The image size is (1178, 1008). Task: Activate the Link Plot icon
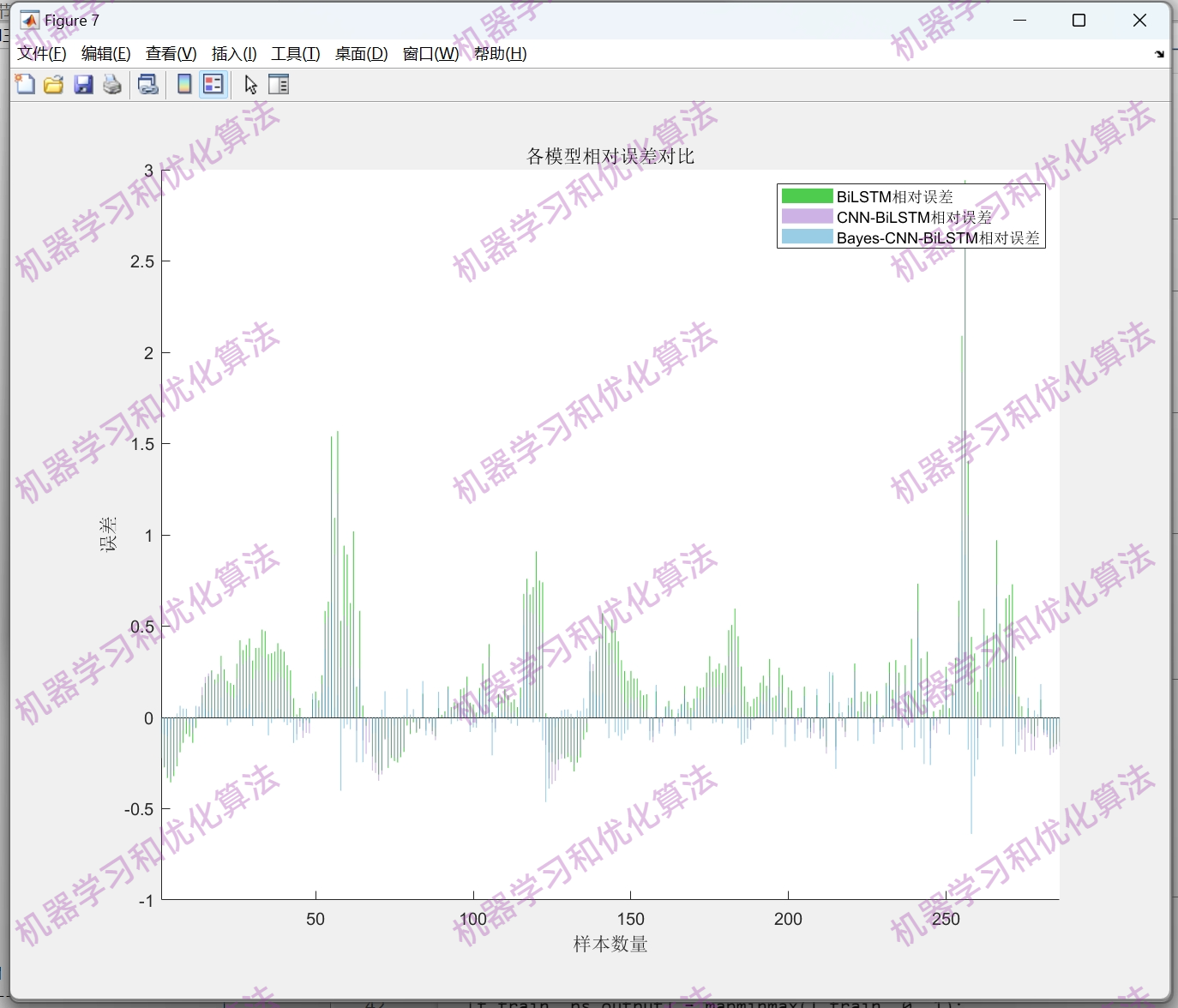[x=147, y=84]
